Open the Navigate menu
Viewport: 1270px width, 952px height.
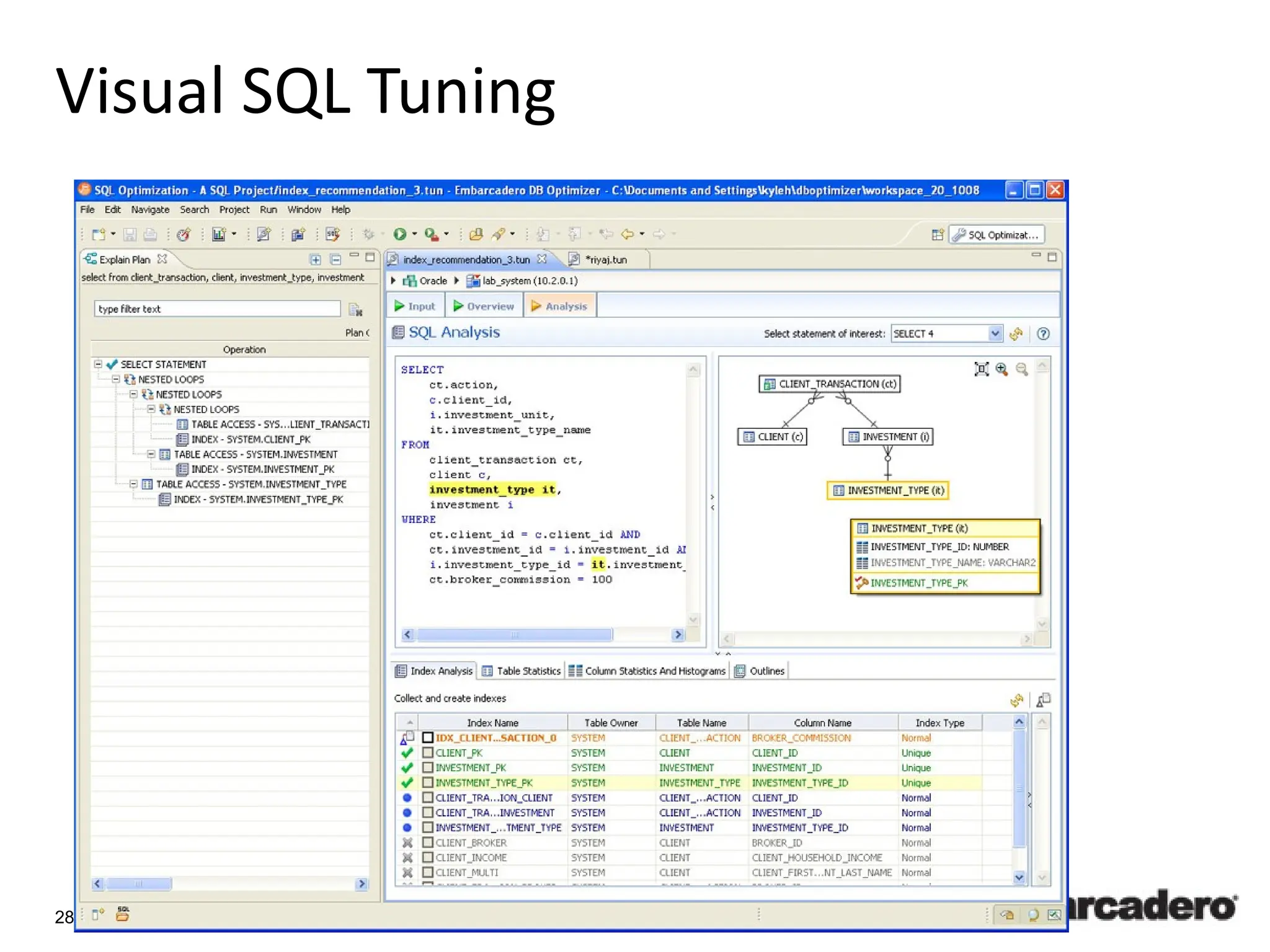pyautogui.click(x=150, y=209)
